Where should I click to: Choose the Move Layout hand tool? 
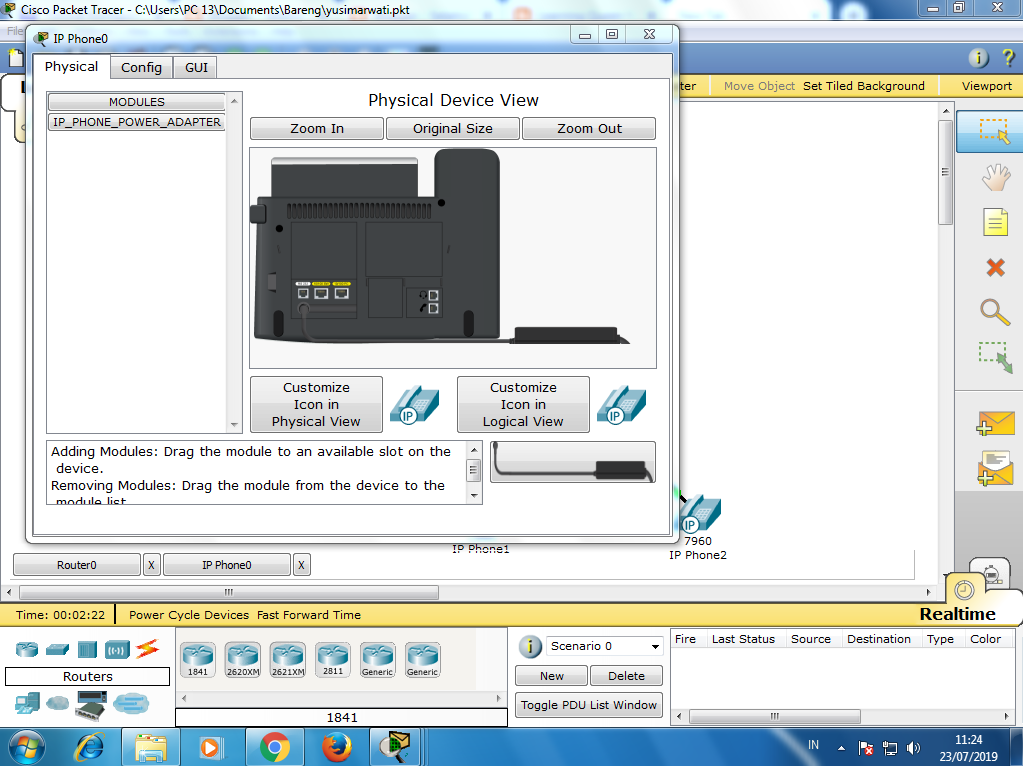995,177
